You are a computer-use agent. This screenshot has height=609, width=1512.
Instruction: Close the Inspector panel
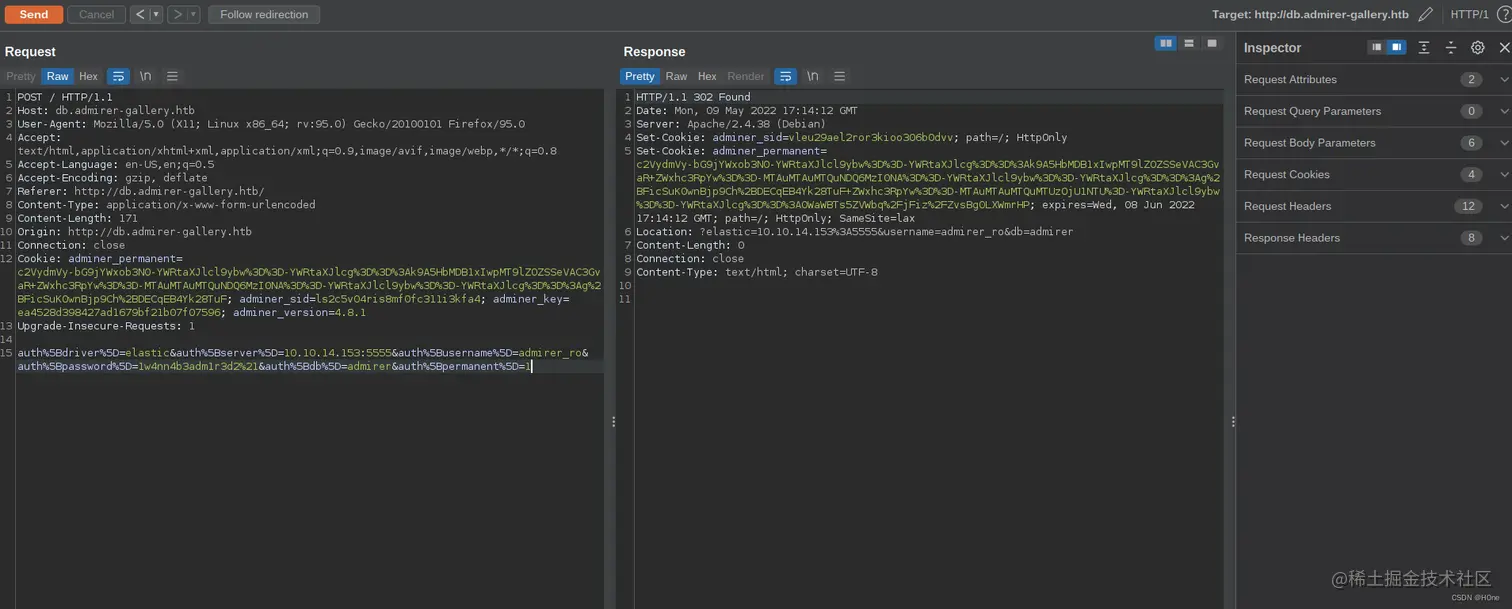click(1504, 47)
